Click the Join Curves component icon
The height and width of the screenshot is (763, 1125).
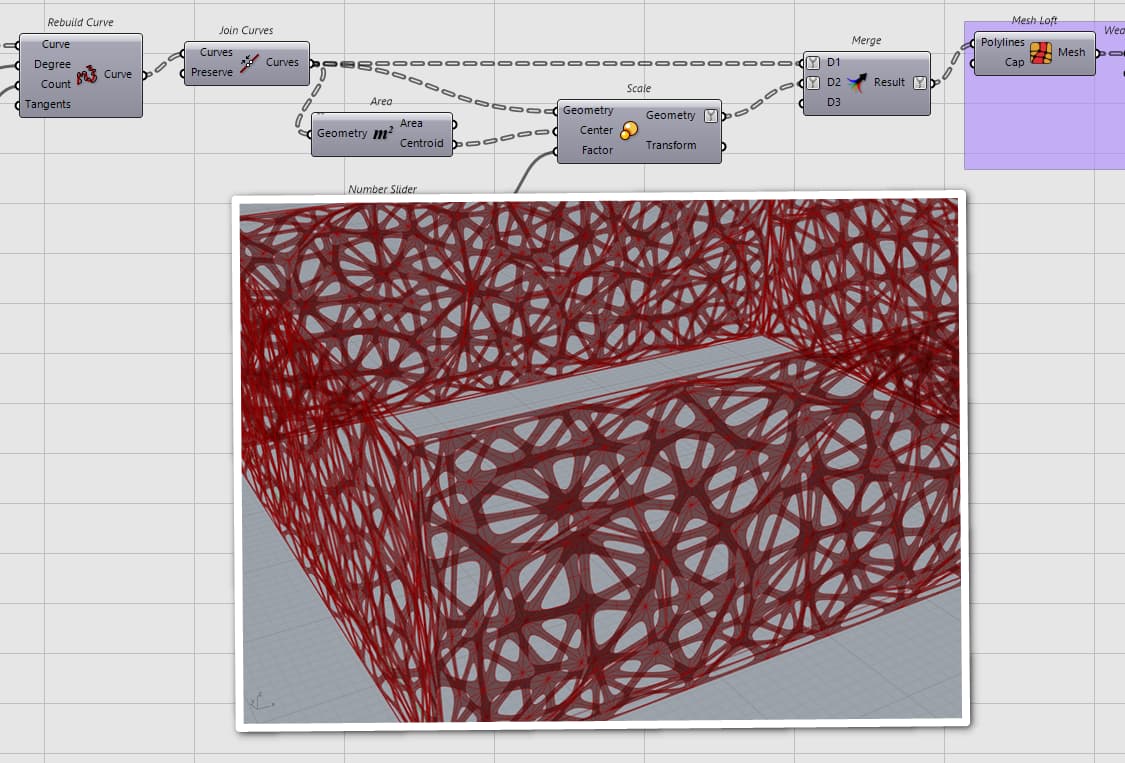pos(248,62)
